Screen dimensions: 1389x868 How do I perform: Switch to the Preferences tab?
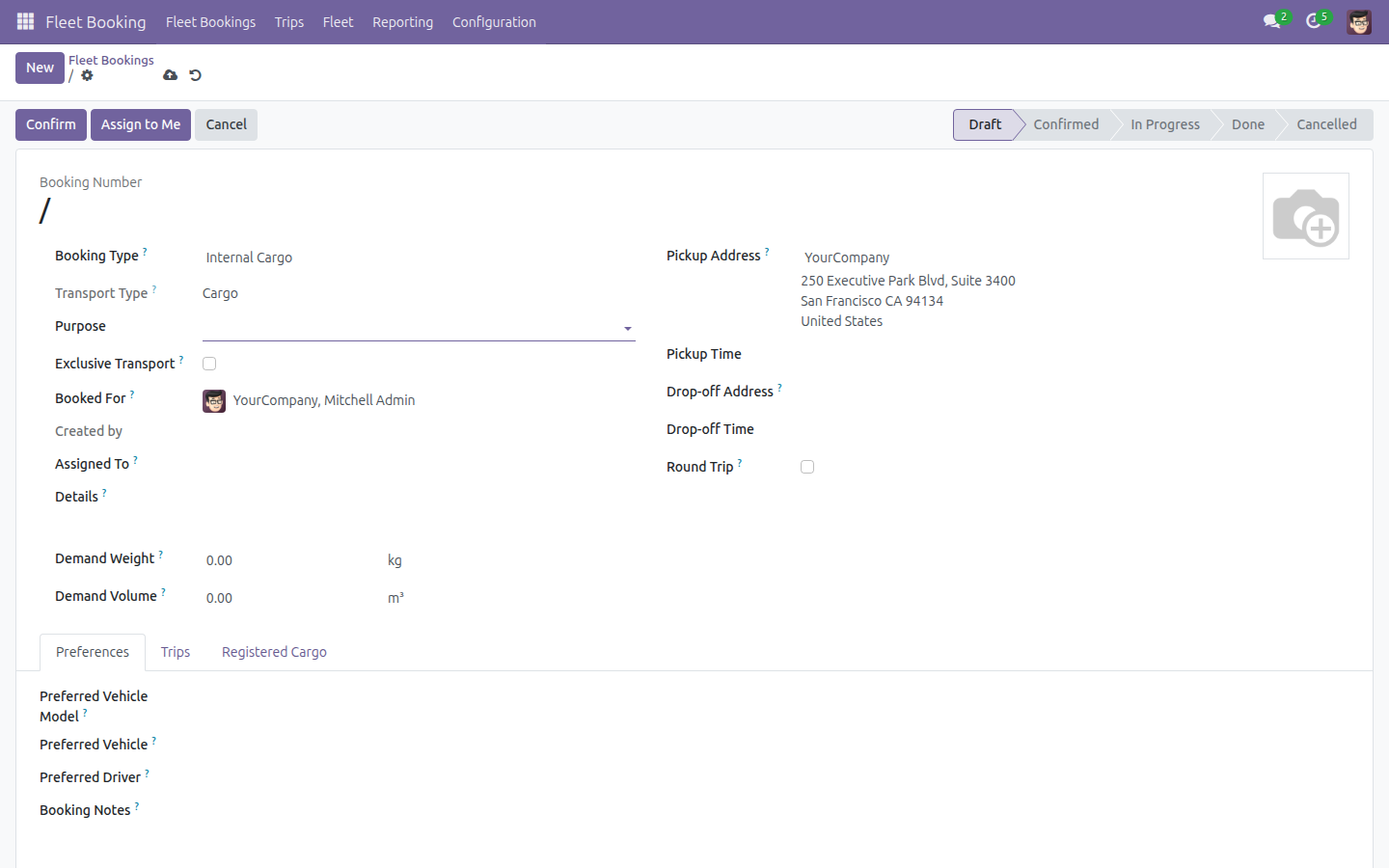pos(93,652)
